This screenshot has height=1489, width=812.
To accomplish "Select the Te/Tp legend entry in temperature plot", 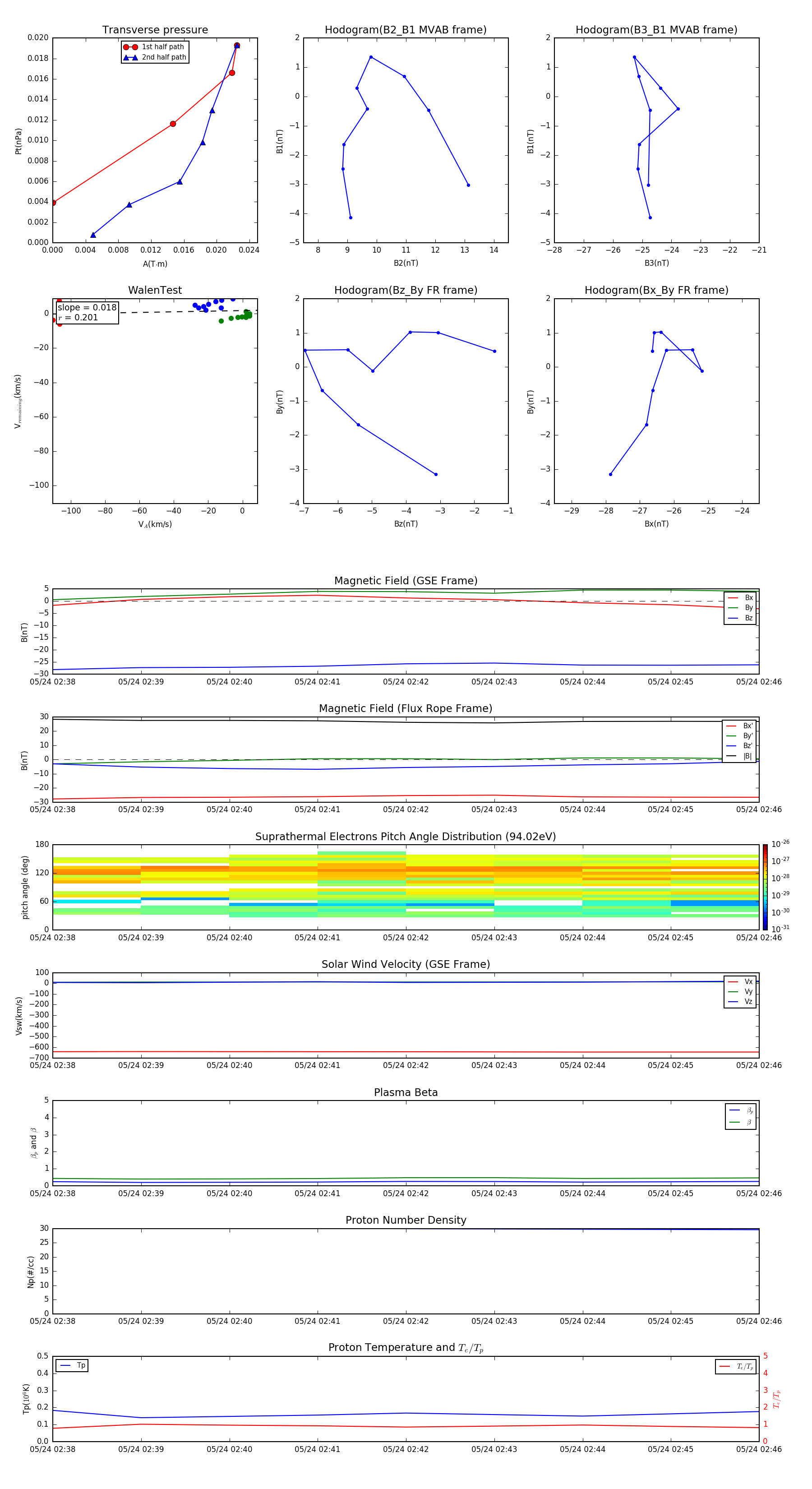I will coord(736,1366).
